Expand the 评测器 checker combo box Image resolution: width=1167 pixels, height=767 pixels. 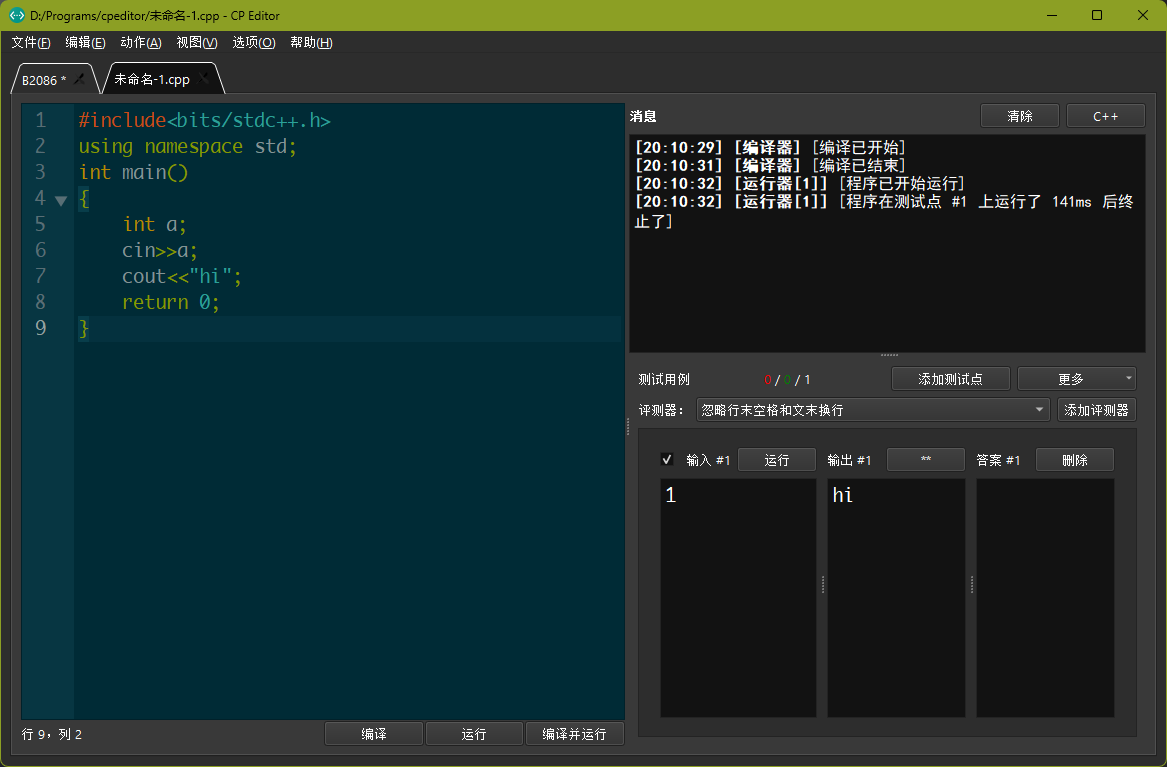pos(872,410)
